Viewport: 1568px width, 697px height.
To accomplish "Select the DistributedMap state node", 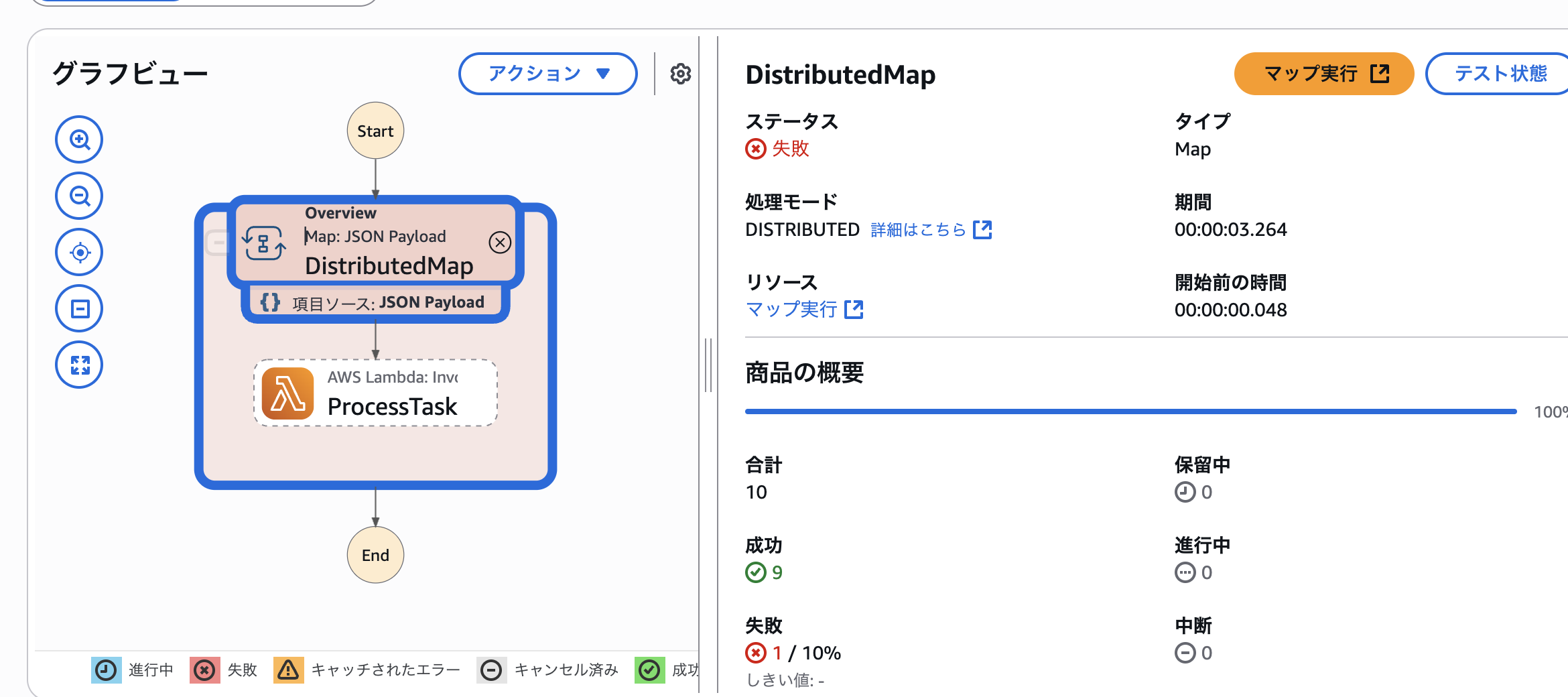I will [375, 243].
